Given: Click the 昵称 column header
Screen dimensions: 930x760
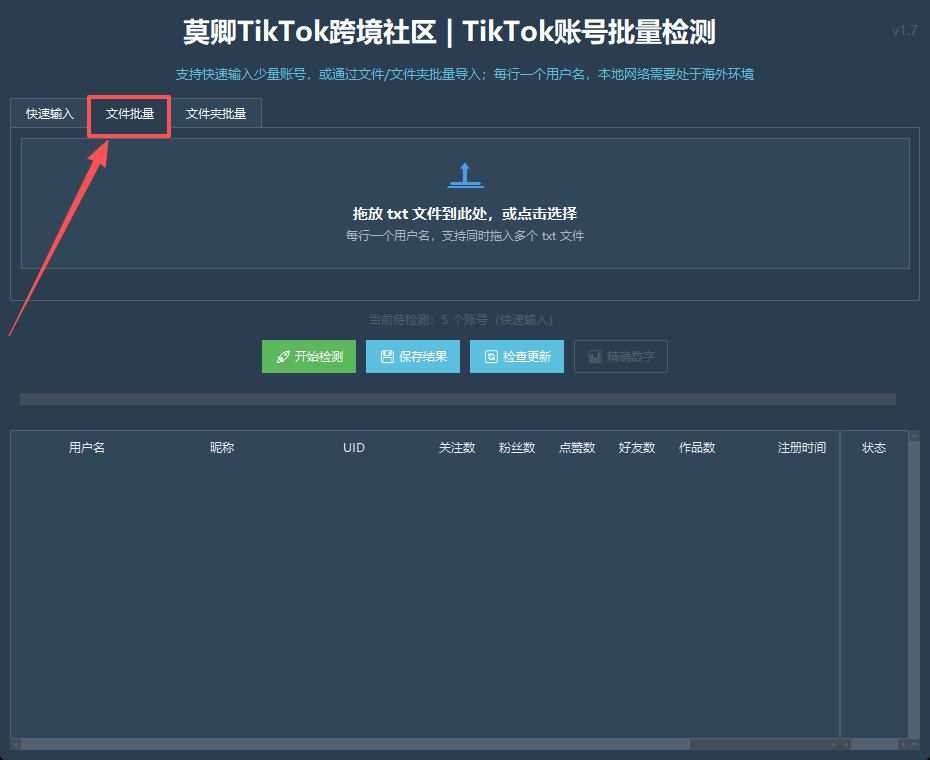Looking at the screenshot, I should pyautogui.click(x=222, y=448).
